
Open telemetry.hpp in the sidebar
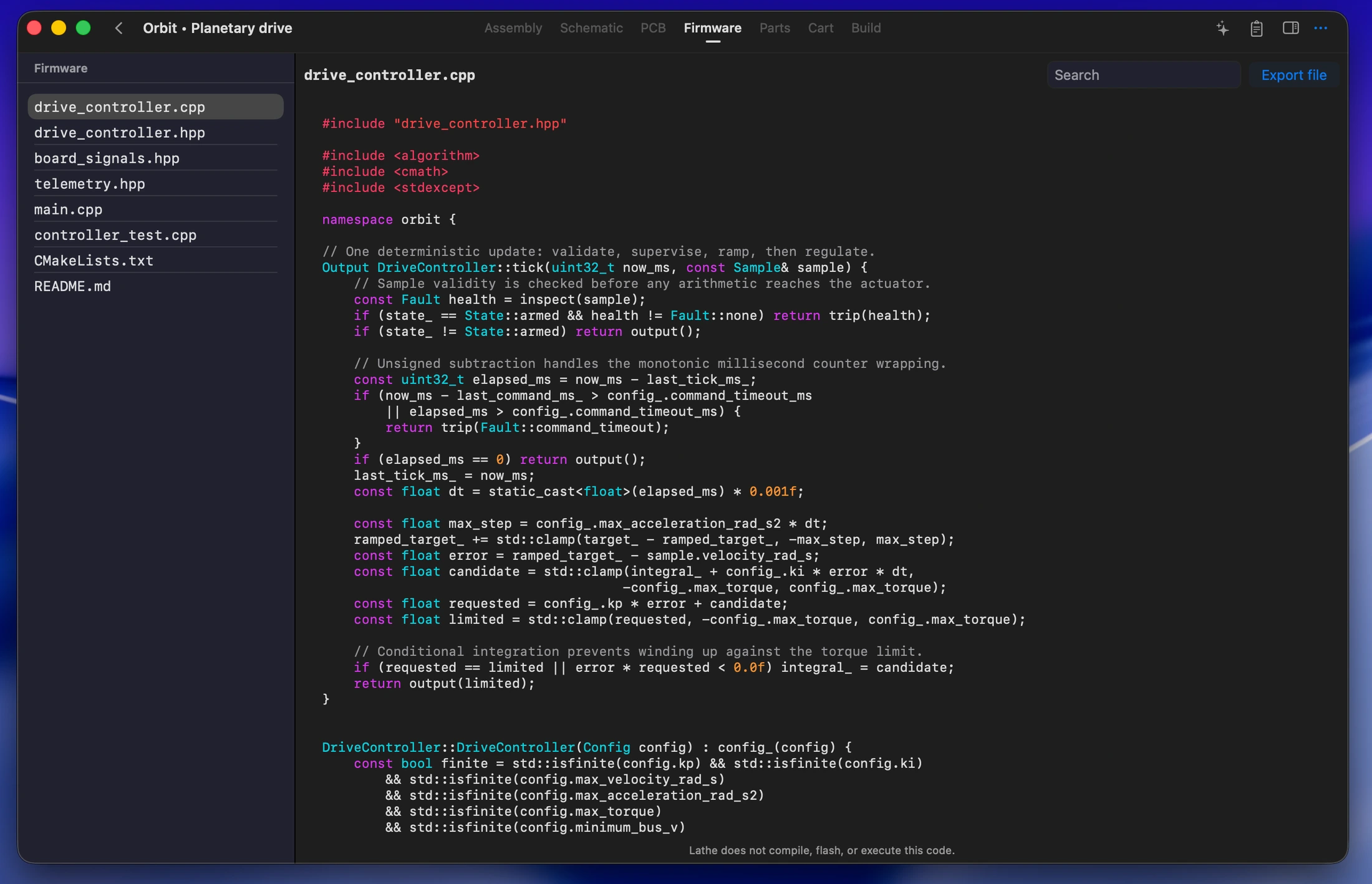tap(155, 183)
